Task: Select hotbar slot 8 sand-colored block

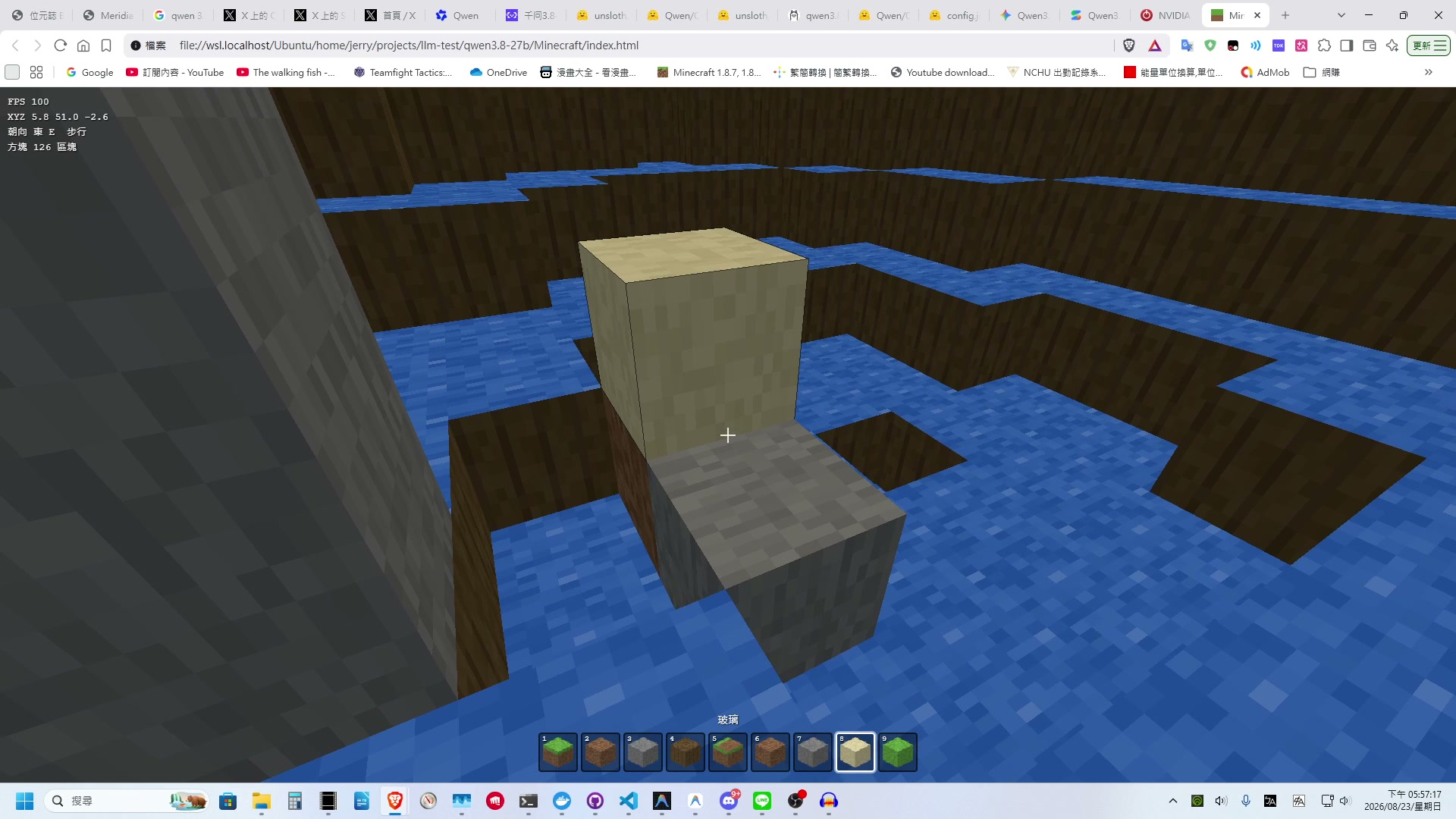Action: tap(855, 752)
